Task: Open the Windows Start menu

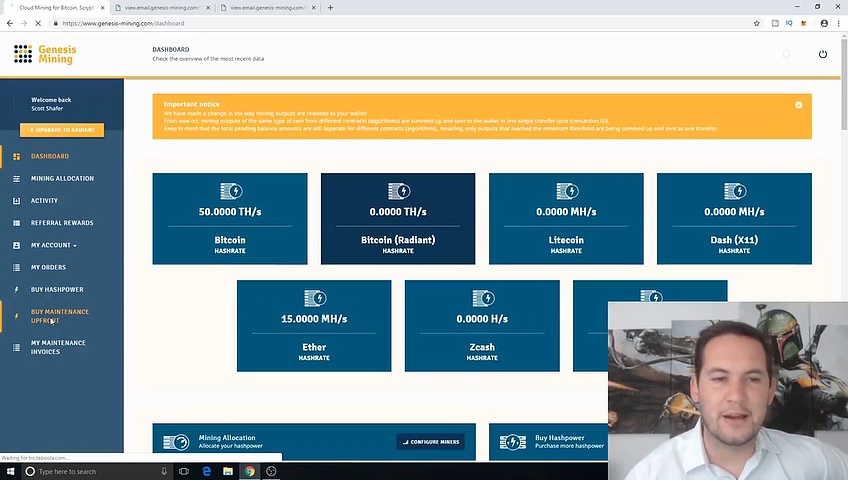Action: (9, 471)
